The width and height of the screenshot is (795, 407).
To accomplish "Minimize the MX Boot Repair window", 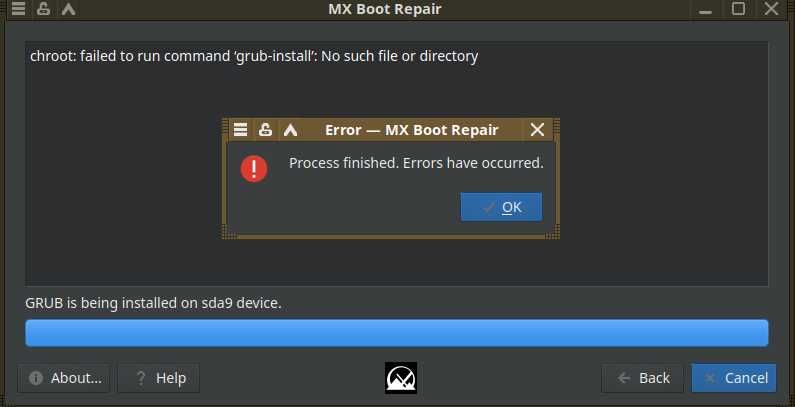I will [705, 9].
